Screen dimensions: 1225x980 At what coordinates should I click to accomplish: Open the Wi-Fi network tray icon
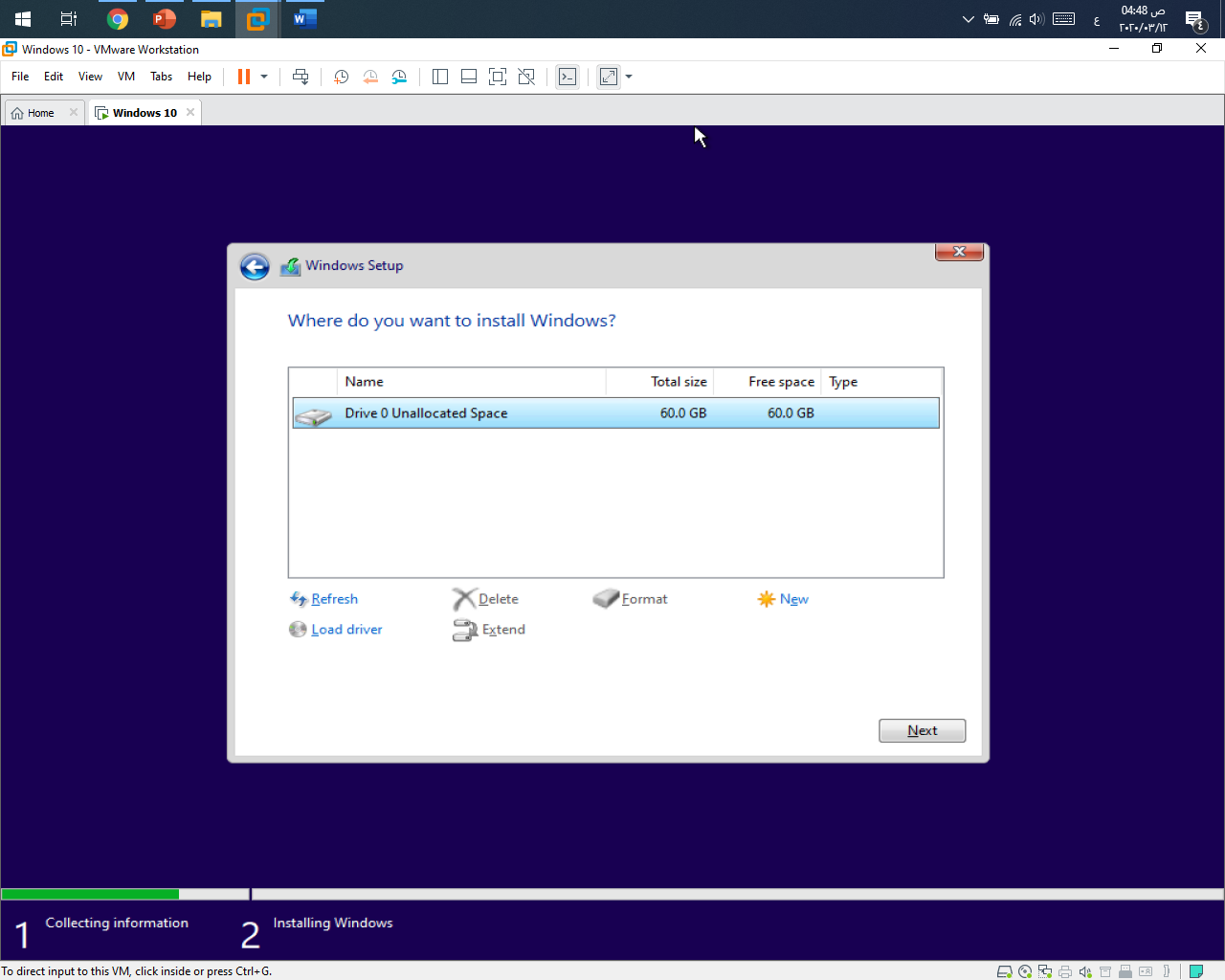click(1014, 19)
